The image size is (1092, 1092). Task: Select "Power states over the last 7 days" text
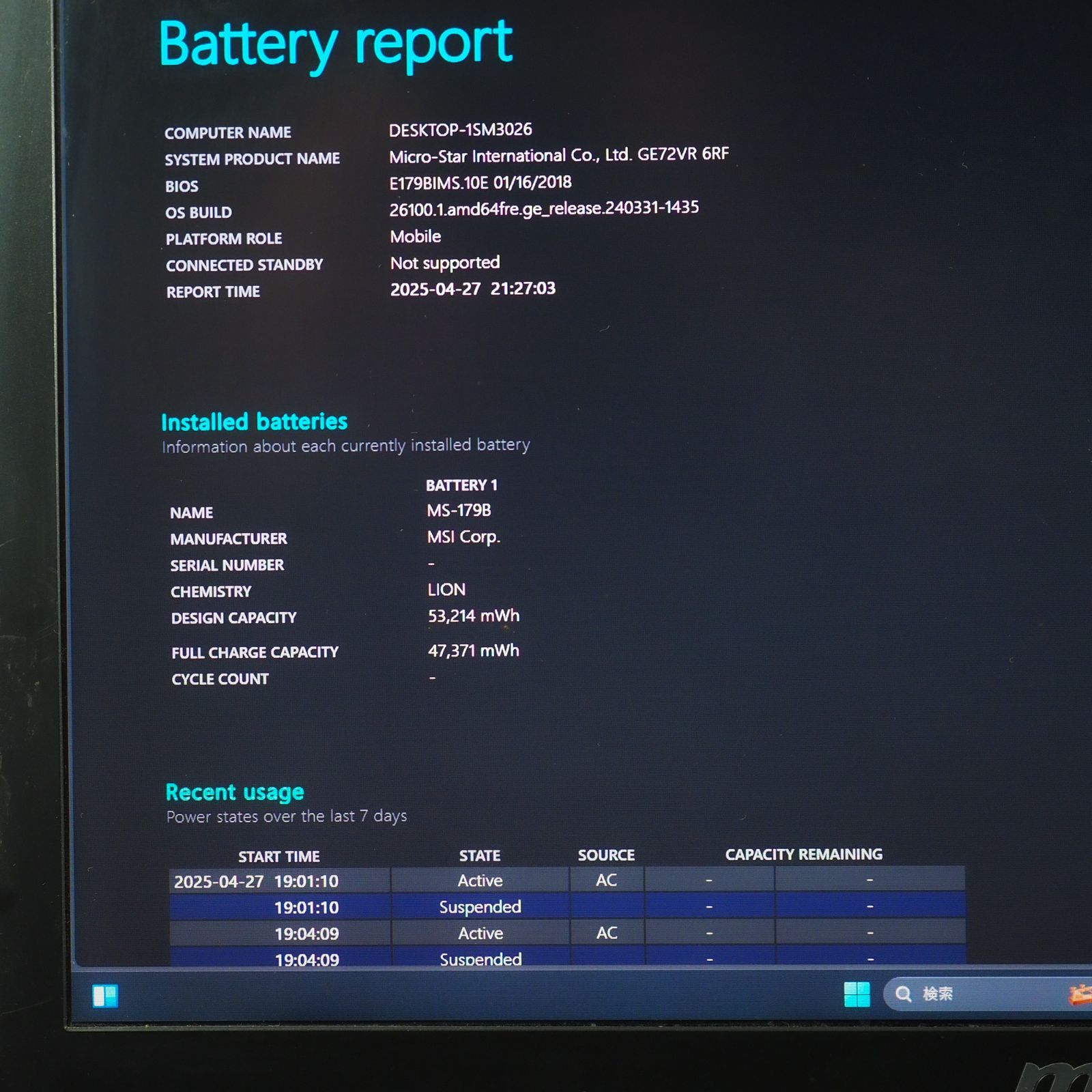pyautogui.click(x=287, y=816)
